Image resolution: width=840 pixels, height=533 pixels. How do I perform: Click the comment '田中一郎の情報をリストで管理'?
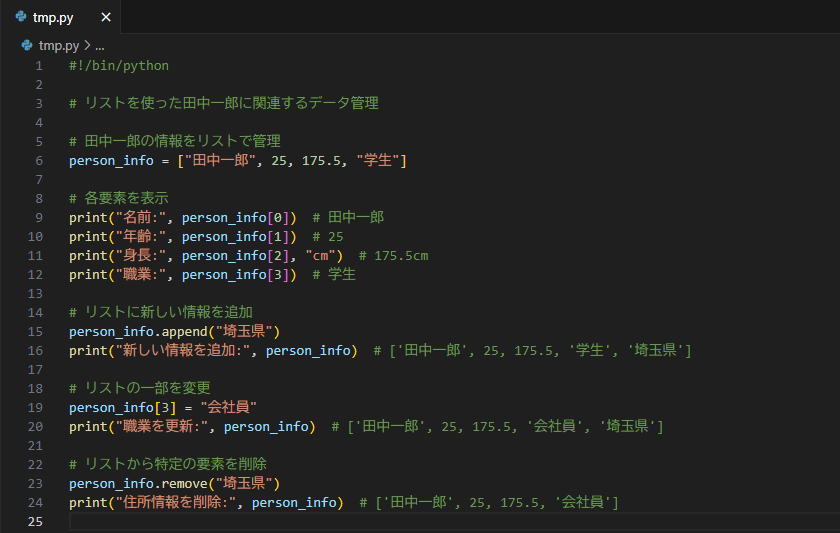click(182, 141)
